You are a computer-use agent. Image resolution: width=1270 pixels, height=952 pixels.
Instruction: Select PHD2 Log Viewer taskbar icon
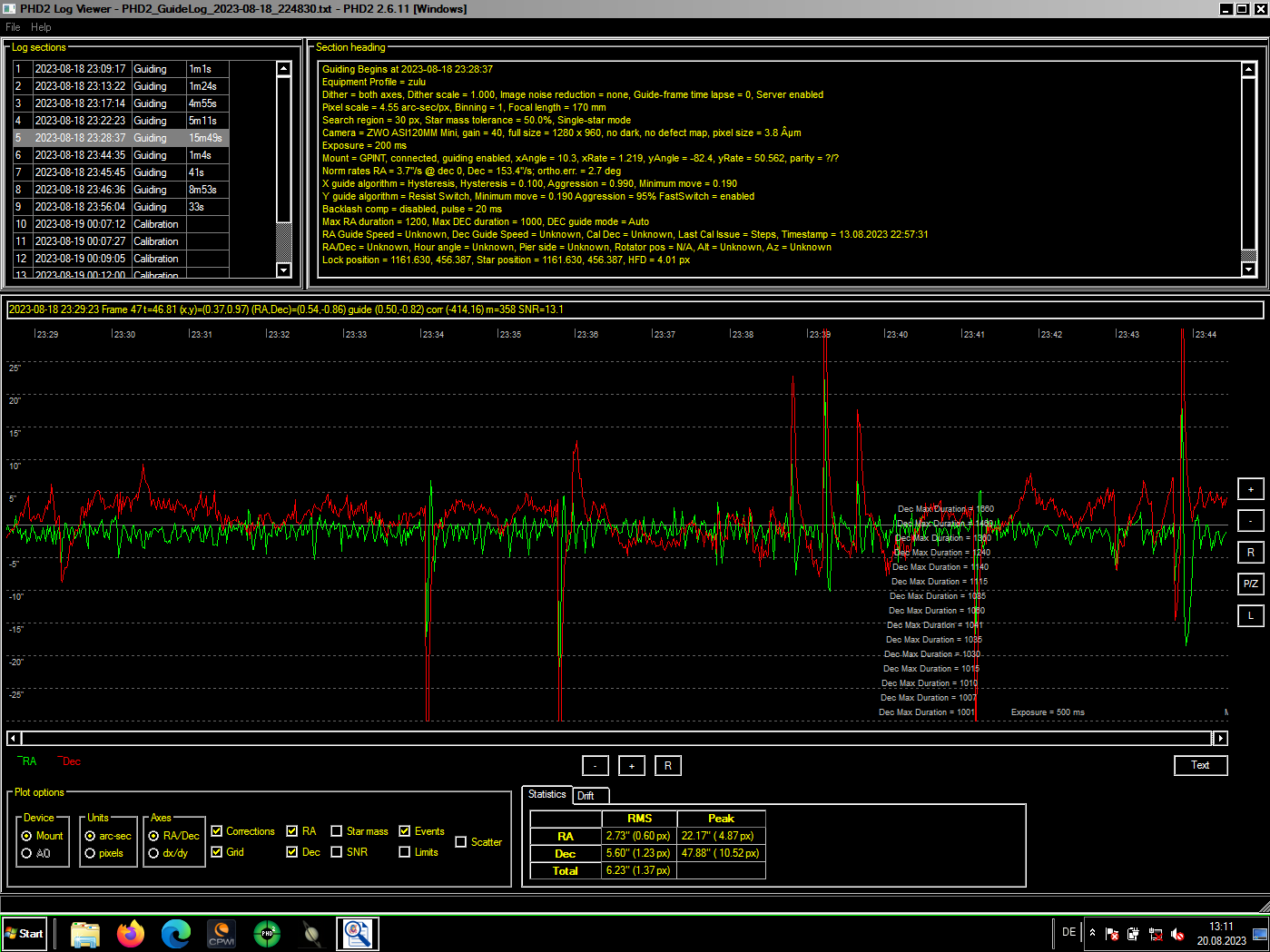(x=358, y=934)
